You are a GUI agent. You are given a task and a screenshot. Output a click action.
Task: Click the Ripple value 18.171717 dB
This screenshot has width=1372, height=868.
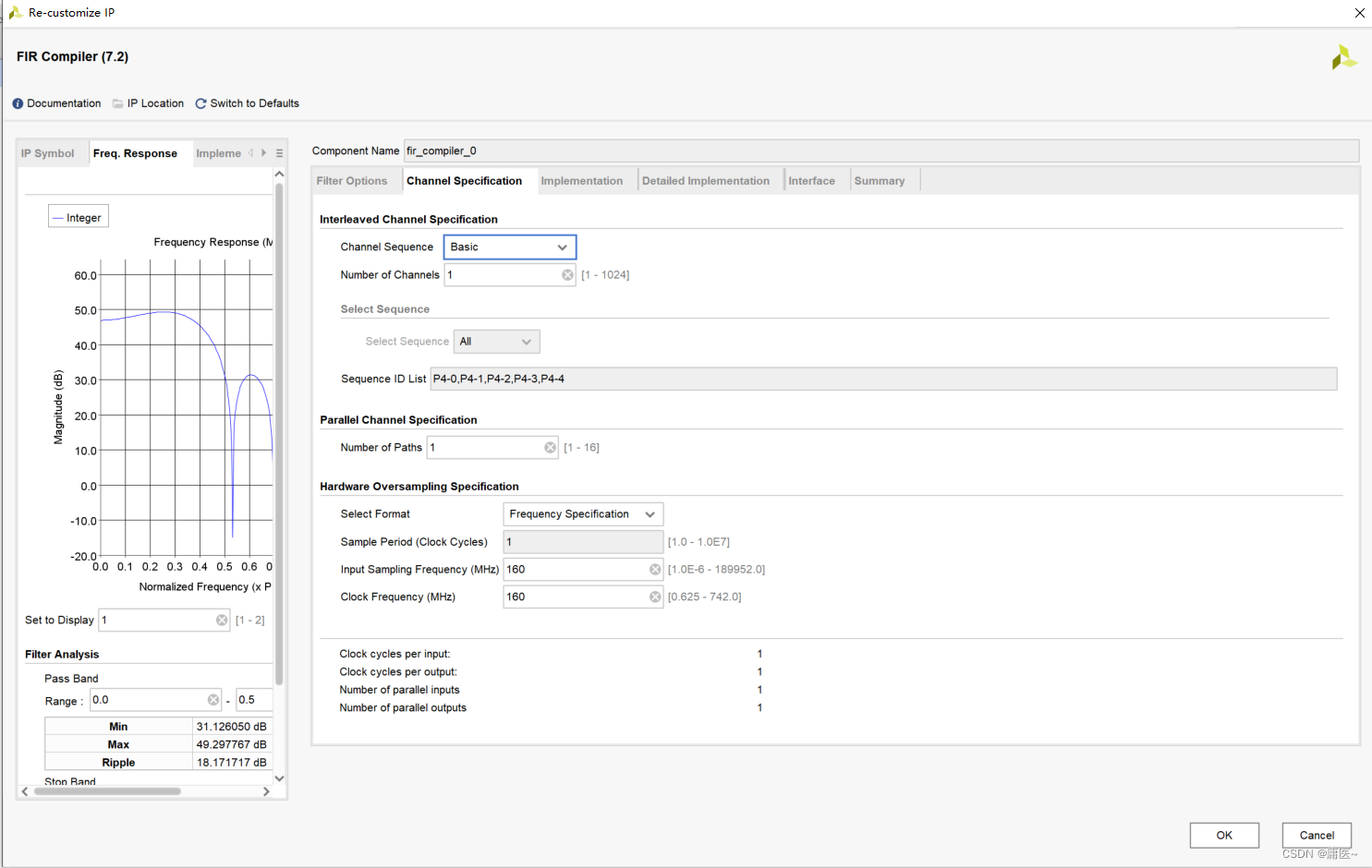pos(231,763)
